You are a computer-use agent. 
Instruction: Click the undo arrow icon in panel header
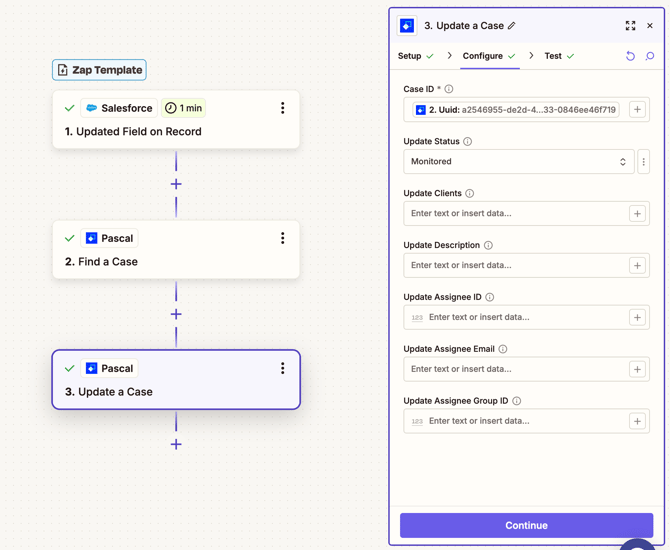pos(630,56)
